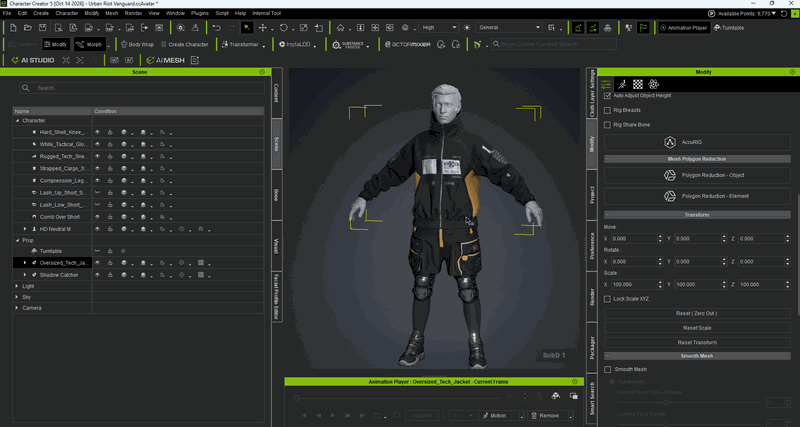This screenshot has width=800, height=427.
Task: Collapse the Character tree category
Action: tap(17, 121)
